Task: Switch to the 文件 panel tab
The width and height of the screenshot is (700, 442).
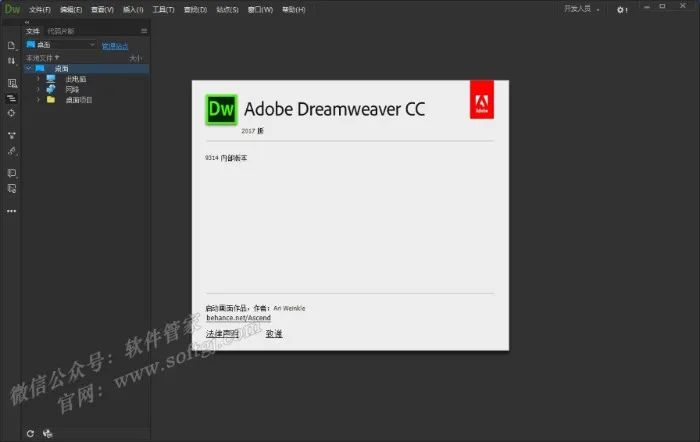Action: pos(33,31)
